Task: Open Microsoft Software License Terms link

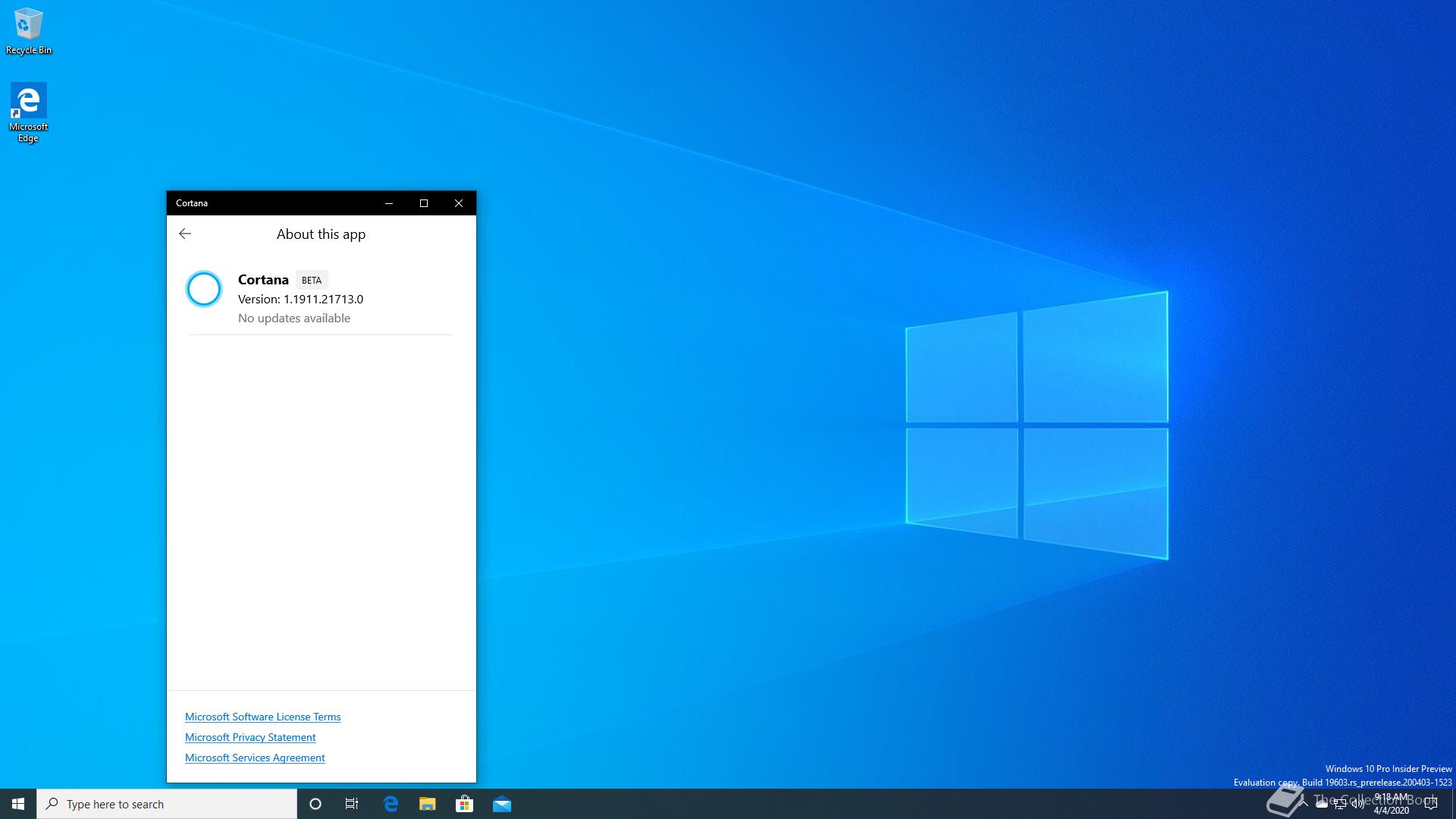Action: click(x=262, y=717)
